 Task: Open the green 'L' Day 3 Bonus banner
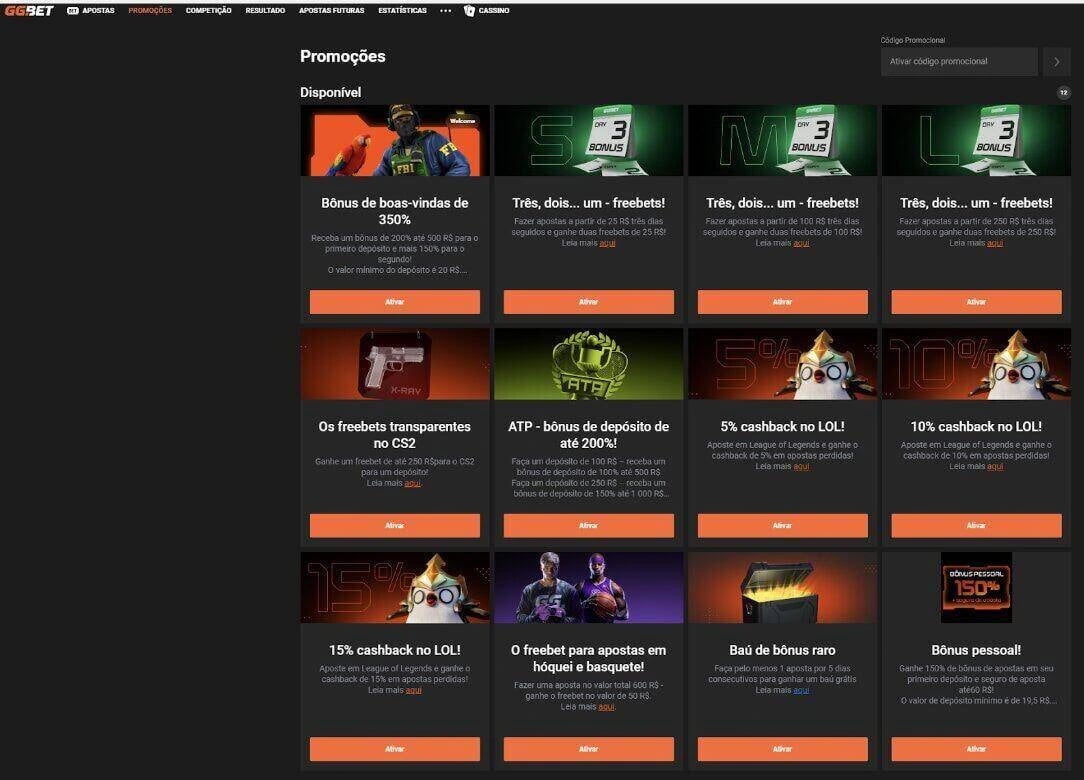click(x=976, y=140)
